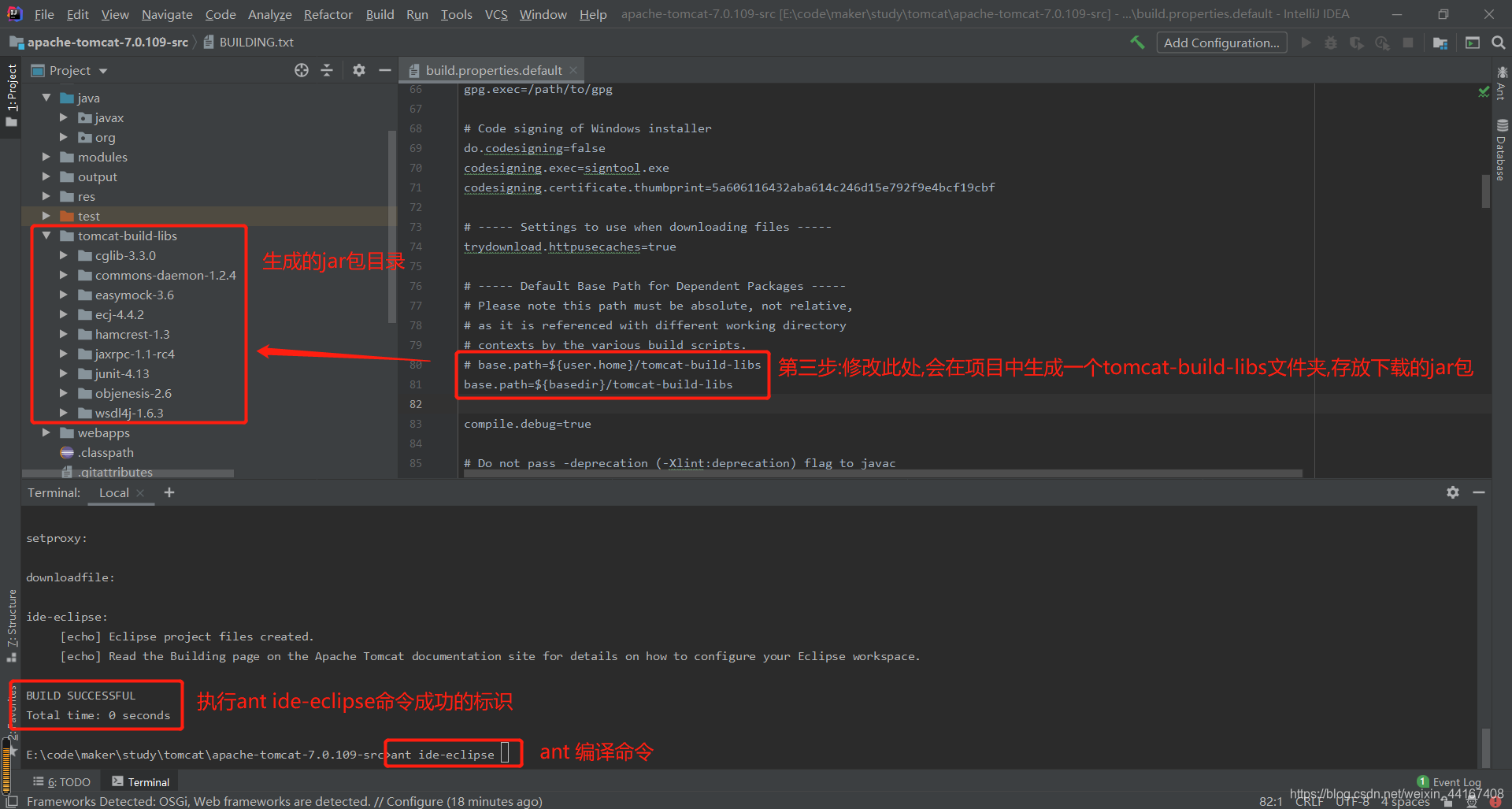Screen dimensions: 1512x809
Task: Hide the Project panel with minus icon
Action: point(384,70)
